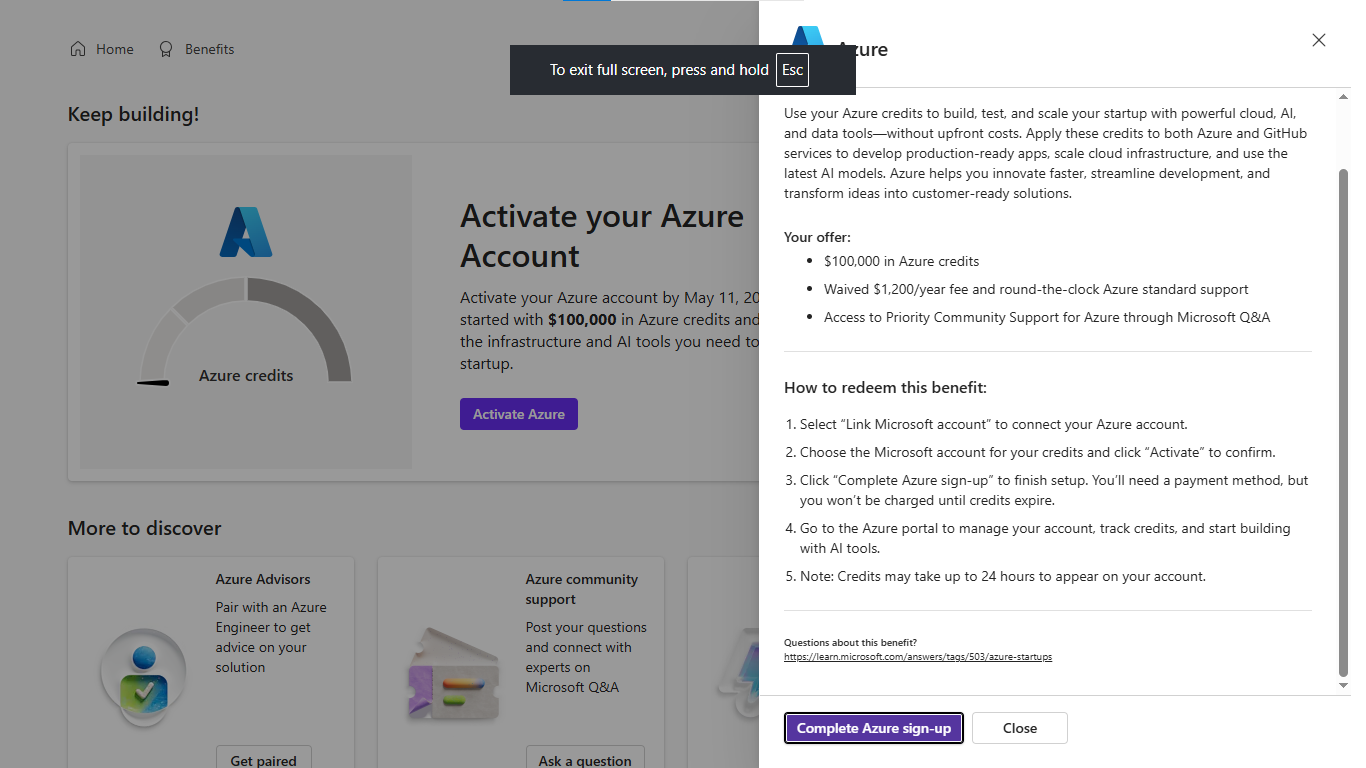The image size is (1366, 768).
Task: Click the Complete Azure sign-up button
Action: click(x=874, y=728)
